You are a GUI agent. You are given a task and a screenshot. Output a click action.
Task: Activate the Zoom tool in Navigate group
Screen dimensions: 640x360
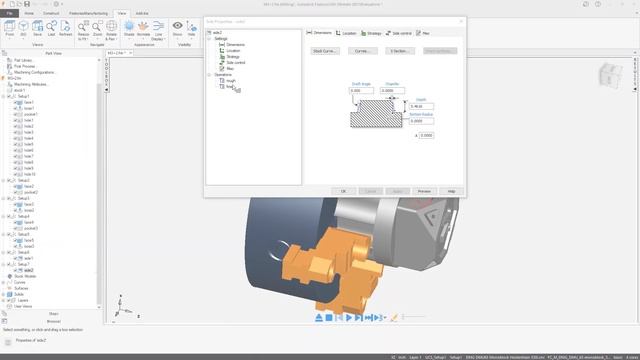pyautogui.click(x=97, y=27)
